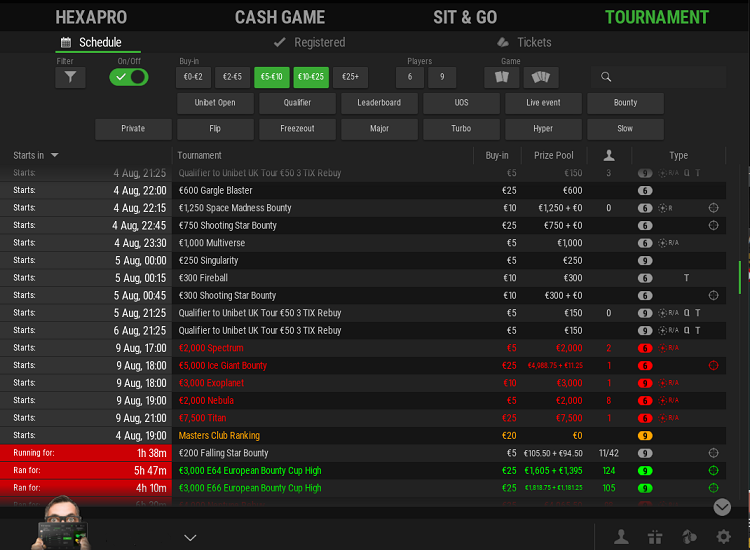Open the gift bonuses icon
The height and width of the screenshot is (550, 750).
click(x=655, y=537)
